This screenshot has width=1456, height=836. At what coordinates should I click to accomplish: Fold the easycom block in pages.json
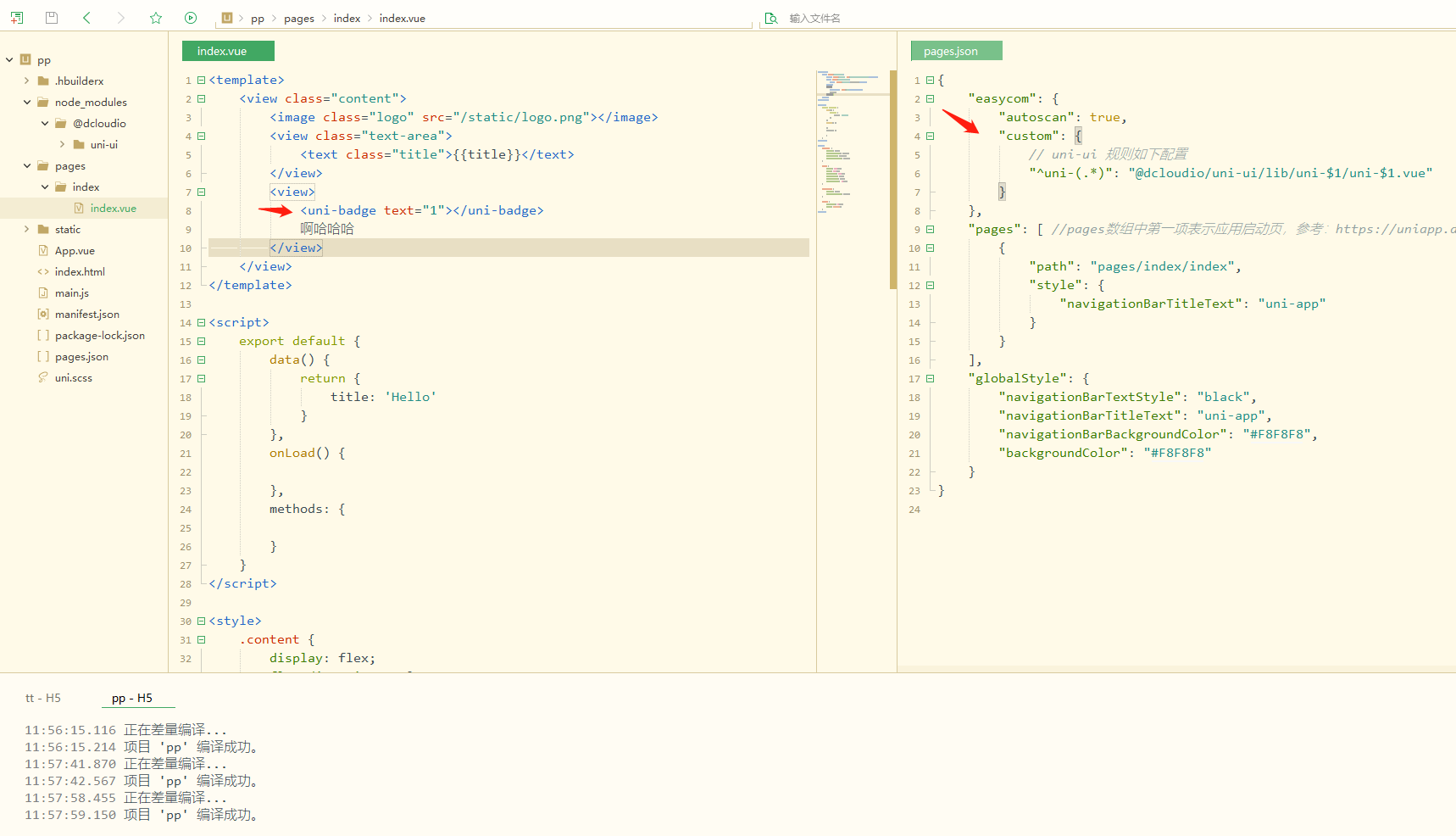pos(931,98)
